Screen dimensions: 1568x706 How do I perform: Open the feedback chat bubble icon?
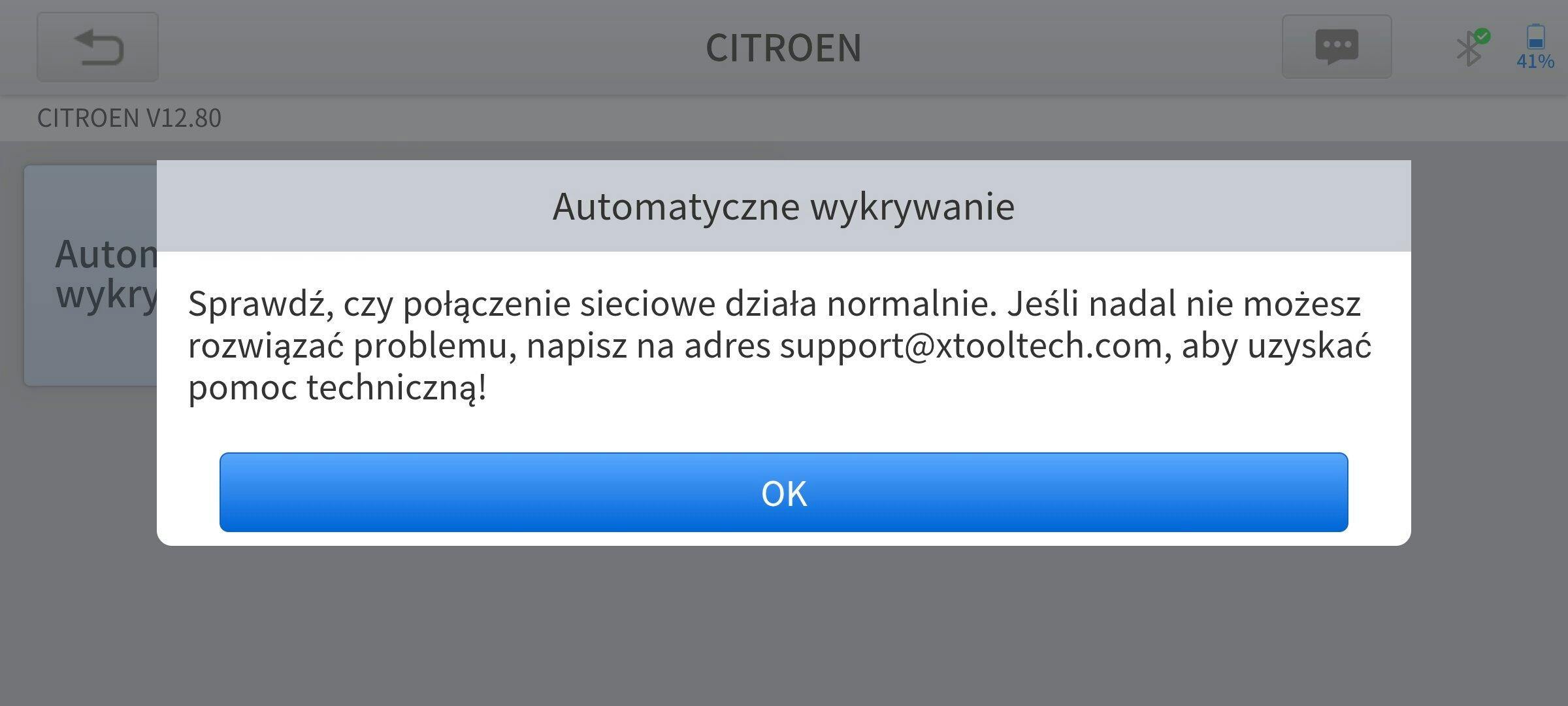pos(1337,47)
